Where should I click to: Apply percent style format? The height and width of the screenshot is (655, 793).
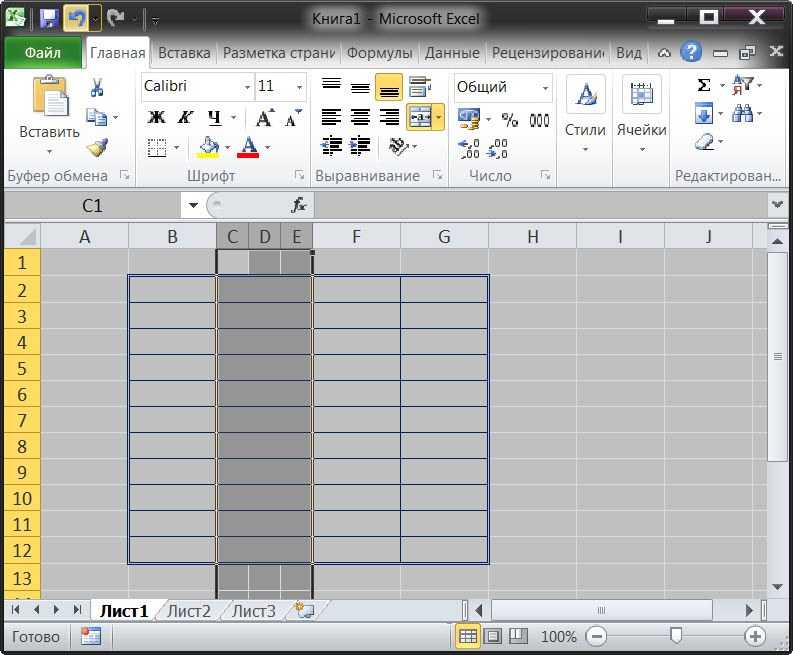pos(509,120)
